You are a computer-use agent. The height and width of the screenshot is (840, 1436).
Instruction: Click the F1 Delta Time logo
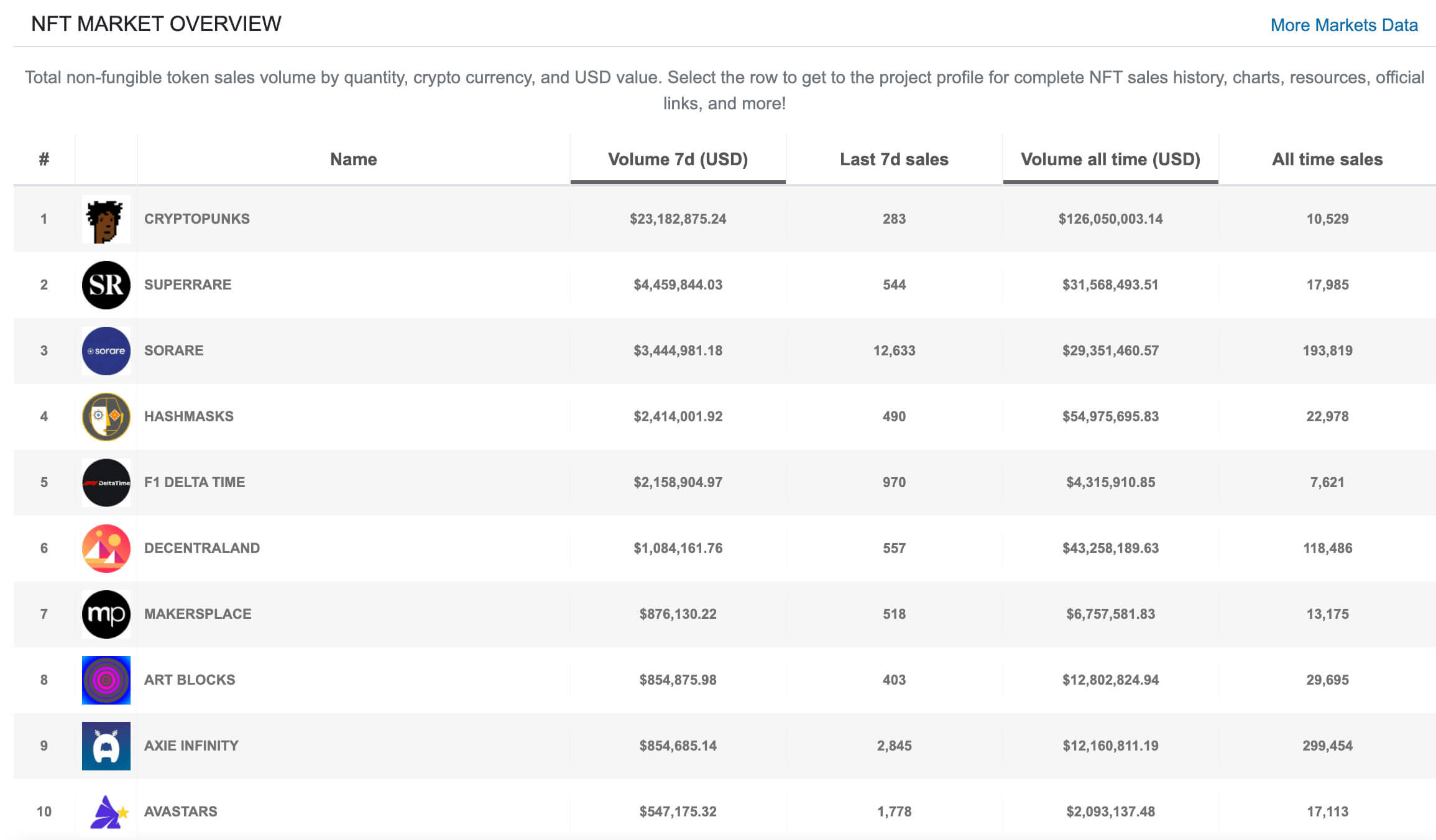tap(106, 483)
